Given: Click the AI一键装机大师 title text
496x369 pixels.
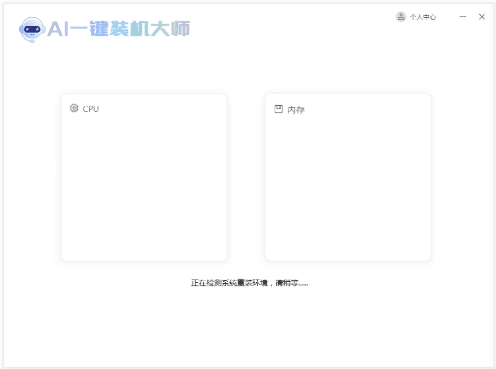Looking at the screenshot, I should [118, 29].
